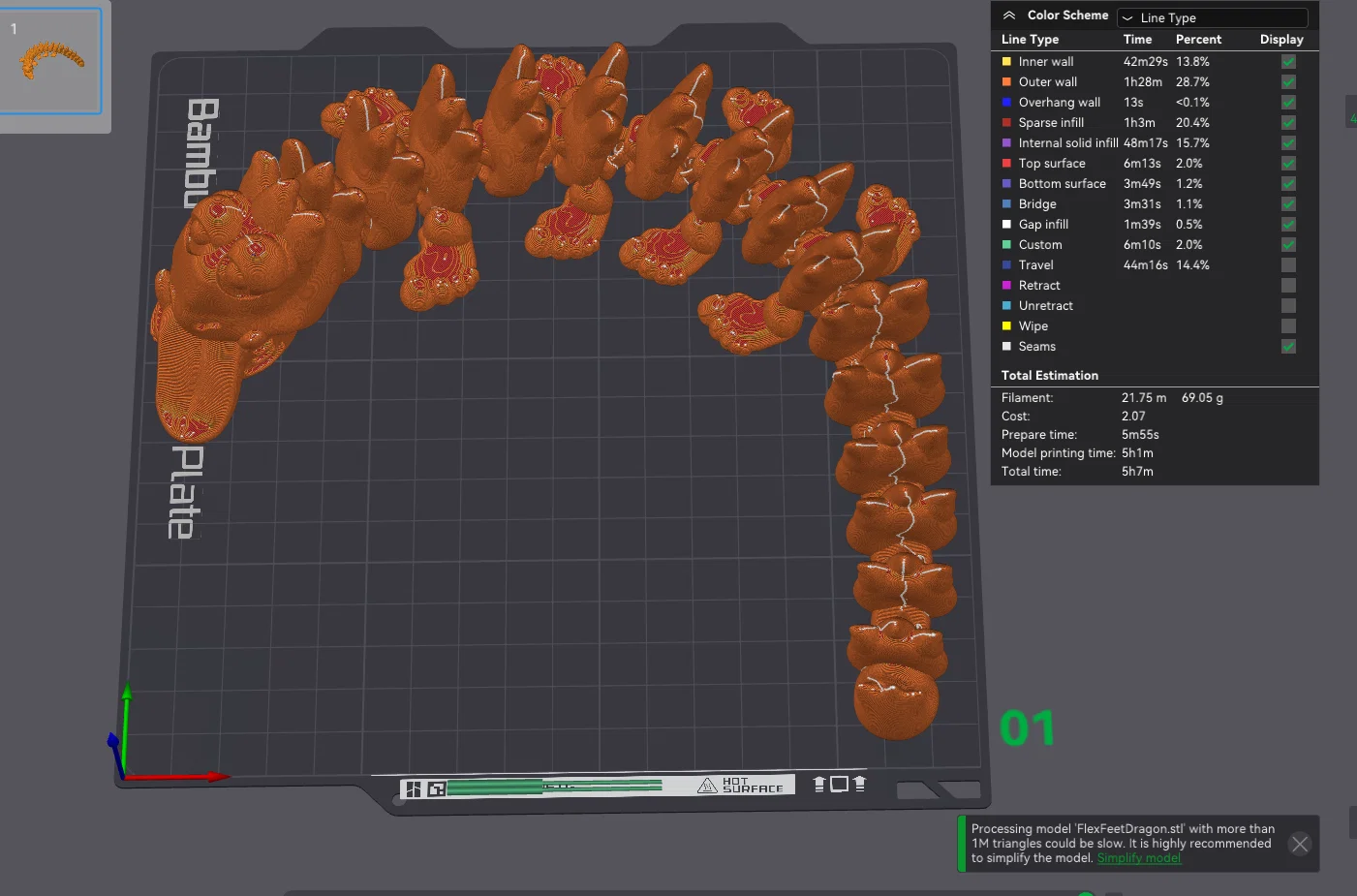Image resolution: width=1357 pixels, height=896 pixels.
Task: Click the Overhang wall blue swatch
Action: point(1006,103)
